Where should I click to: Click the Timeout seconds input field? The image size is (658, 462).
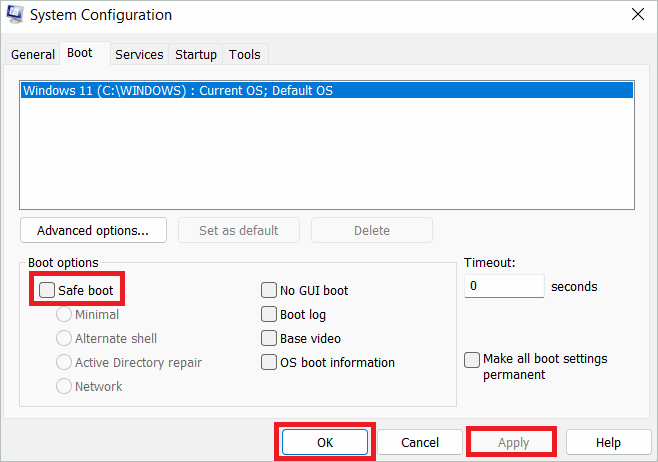504,286
